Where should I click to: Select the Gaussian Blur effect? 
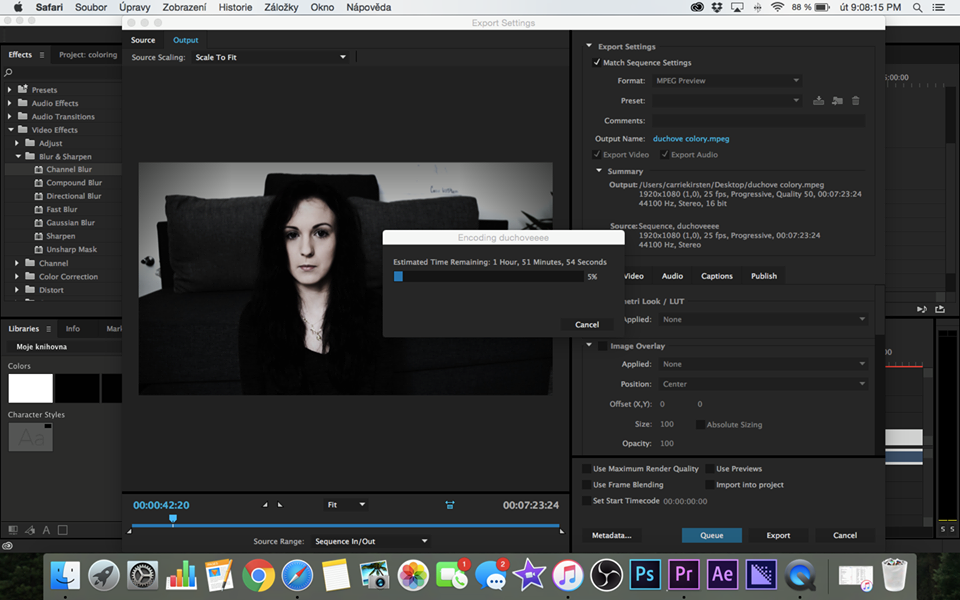70,223
